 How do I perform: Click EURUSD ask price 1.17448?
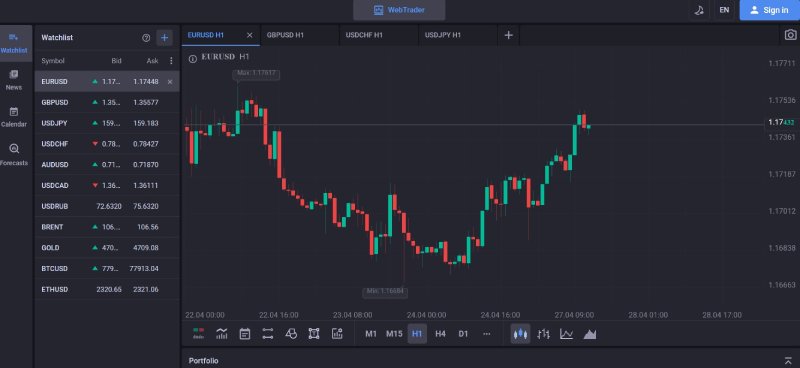[146, 82]
